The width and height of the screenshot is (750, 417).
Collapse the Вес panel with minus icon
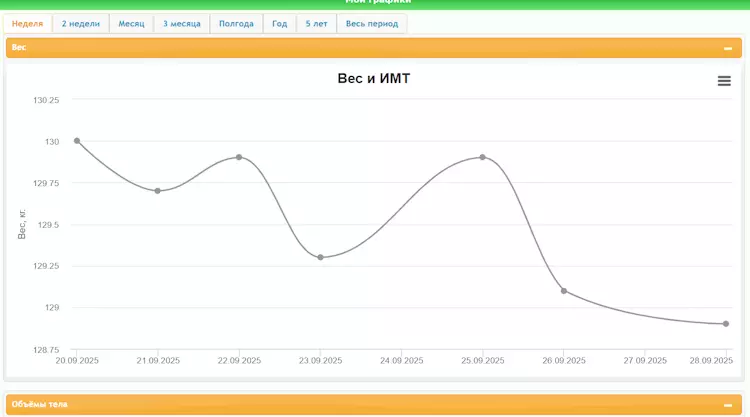[x=728, y=48]
